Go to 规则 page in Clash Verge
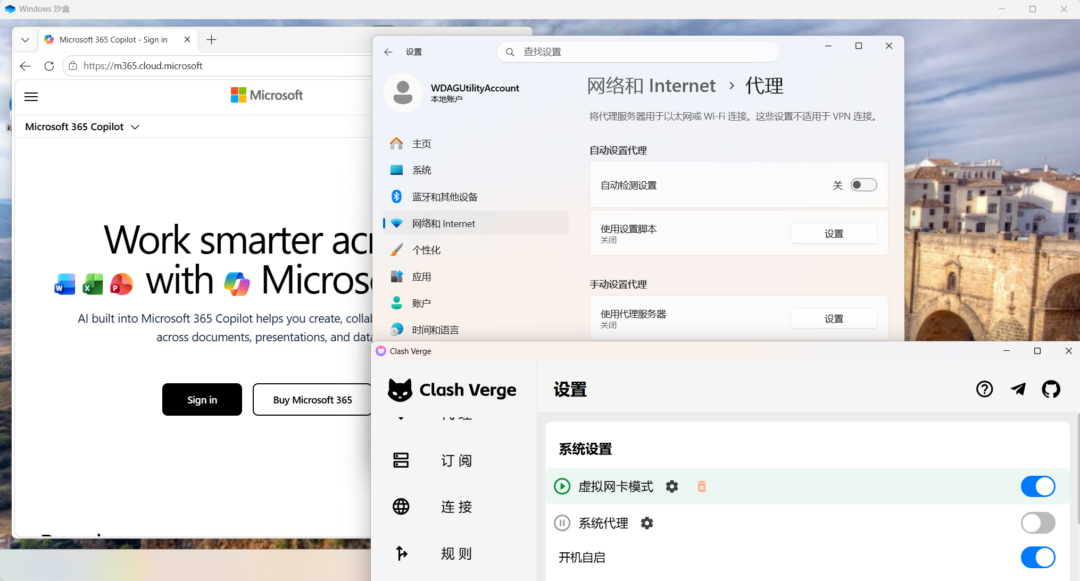 [x=456, y=553]
